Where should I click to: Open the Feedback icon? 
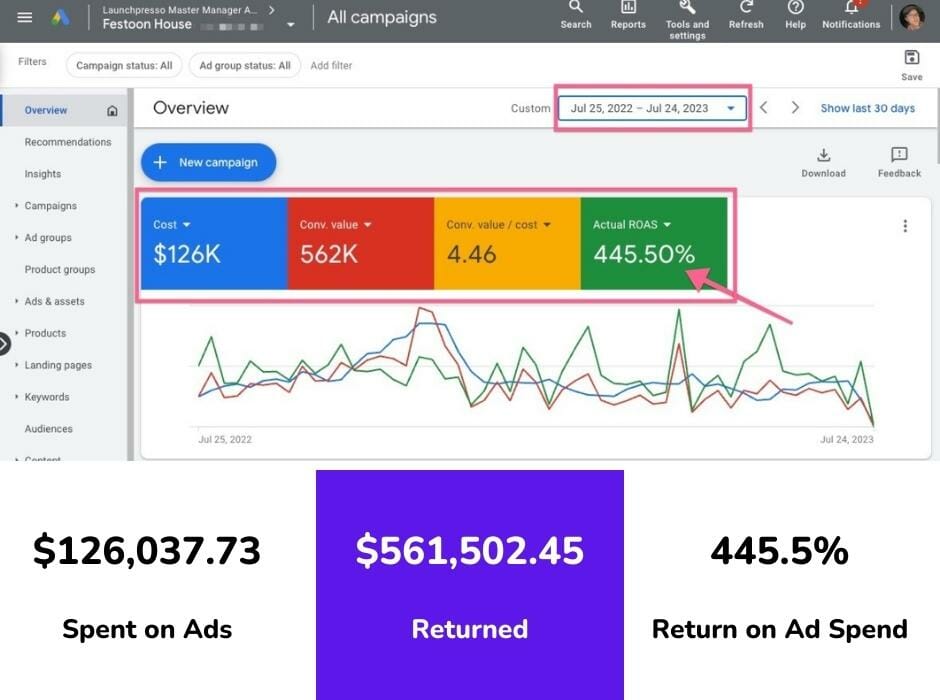click(x=899, y=155)
